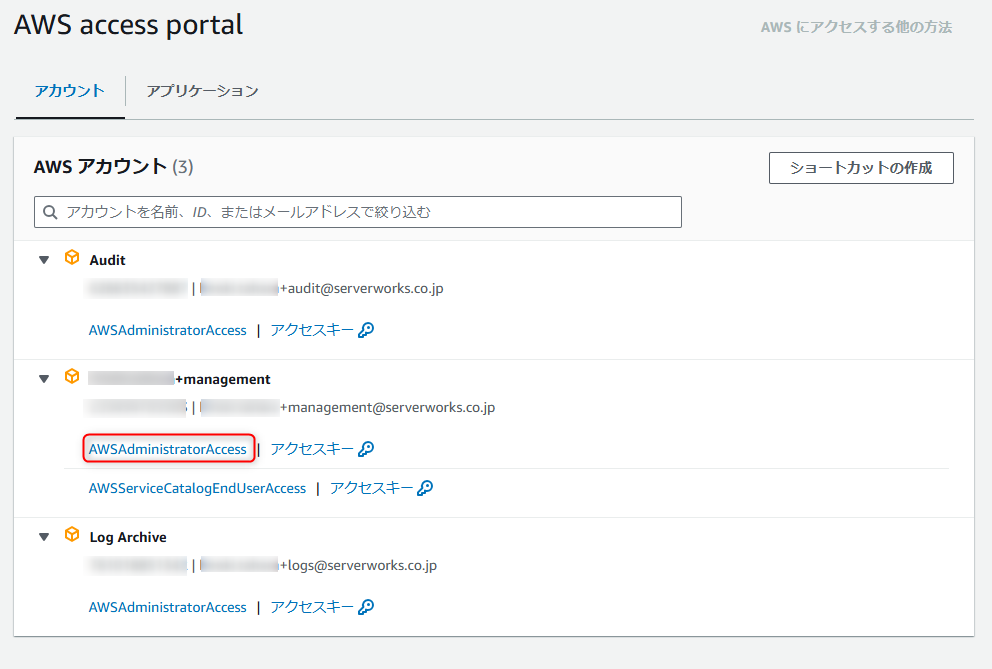Click the ショートカットの作成 button
Viewport: 992px width, 669px height.
(x=861, y=168)
